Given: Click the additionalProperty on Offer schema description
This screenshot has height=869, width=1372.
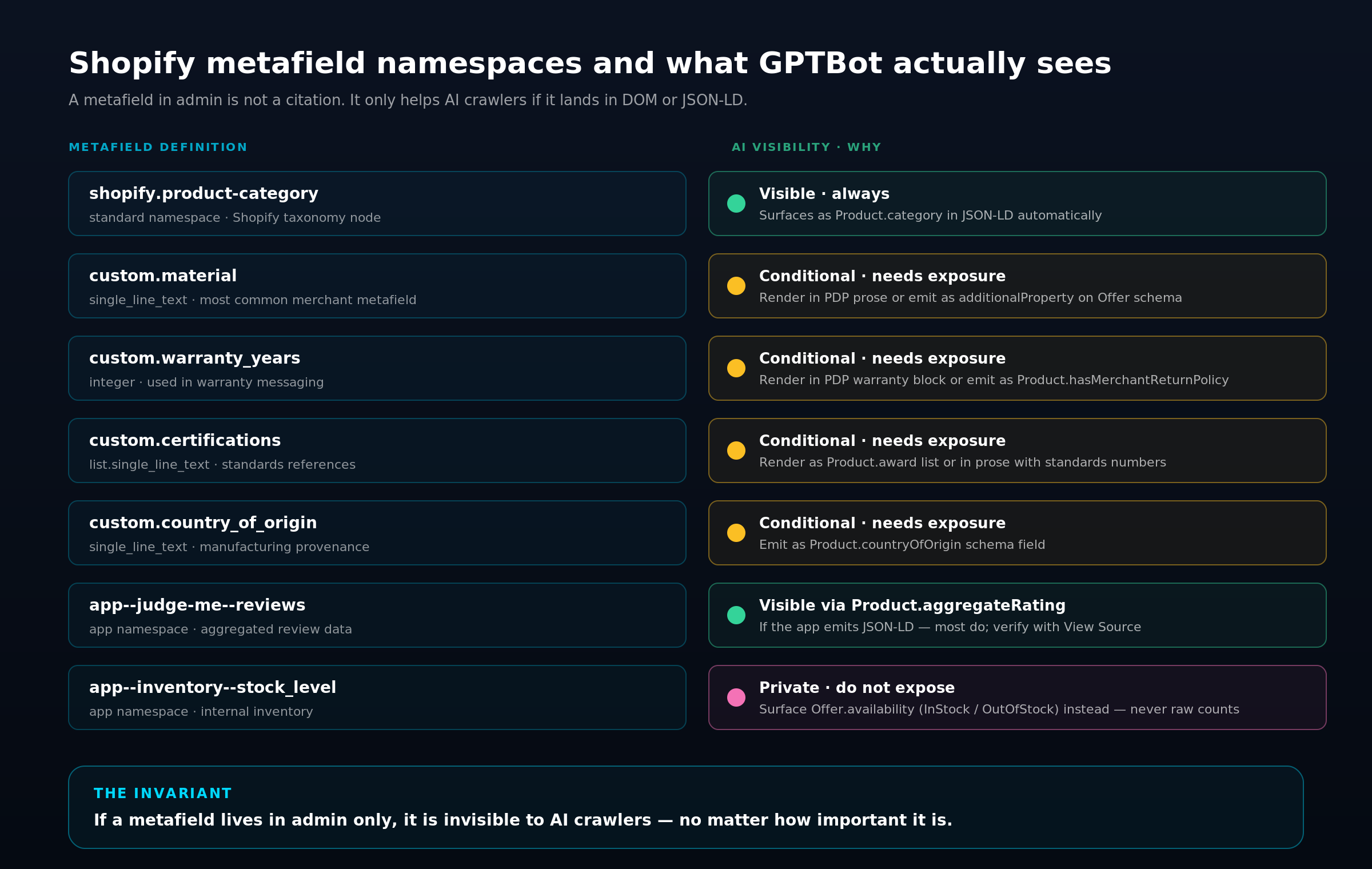Looking at the screenshot, I should pos(971,298).
